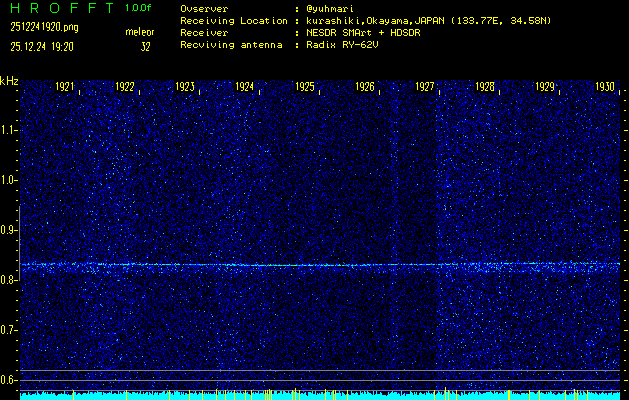Click the 1930 time marker
The width and height of the screenshot is (629, 400).
pos(605,87)
